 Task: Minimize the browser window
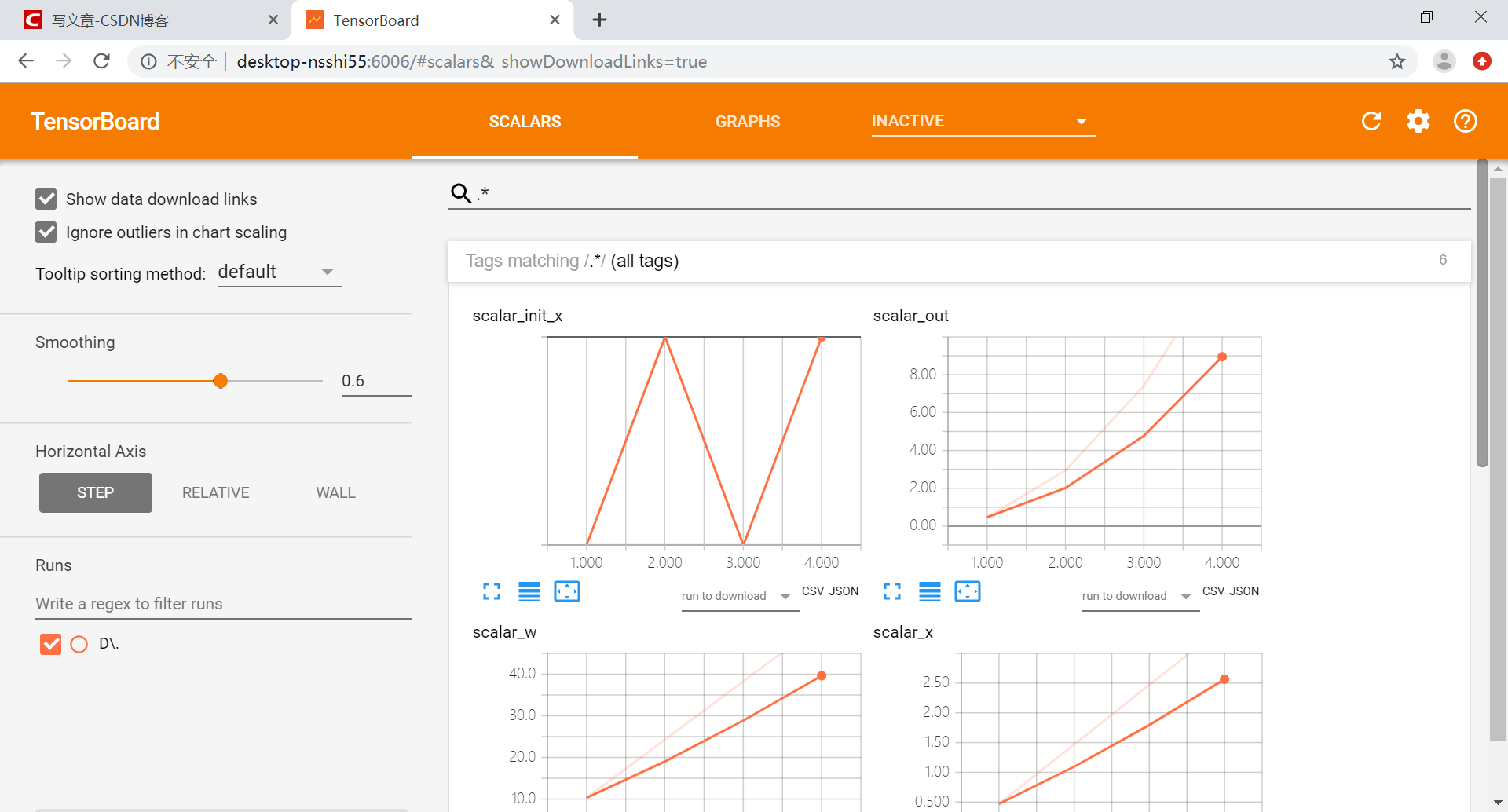click(1373, 16)
